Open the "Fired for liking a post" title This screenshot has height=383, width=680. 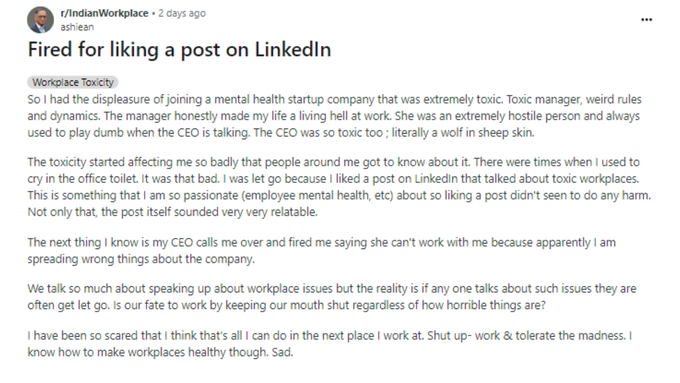tap(179, 49)
